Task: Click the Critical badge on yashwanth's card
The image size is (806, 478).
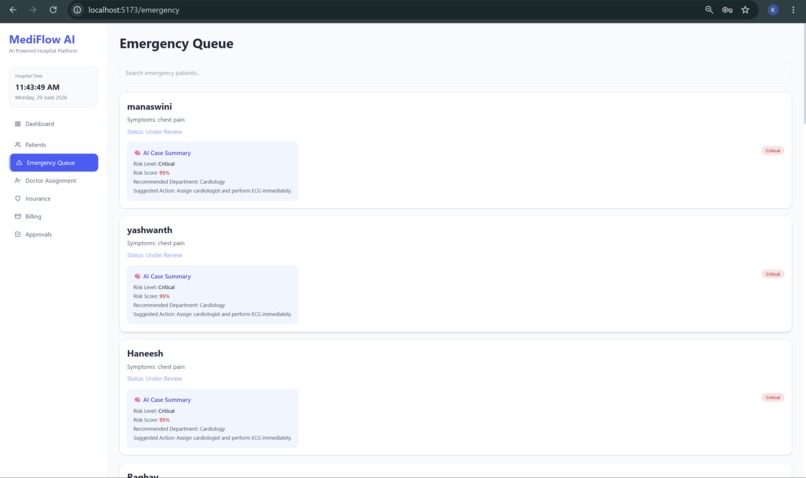Action: tap(773, 274)
